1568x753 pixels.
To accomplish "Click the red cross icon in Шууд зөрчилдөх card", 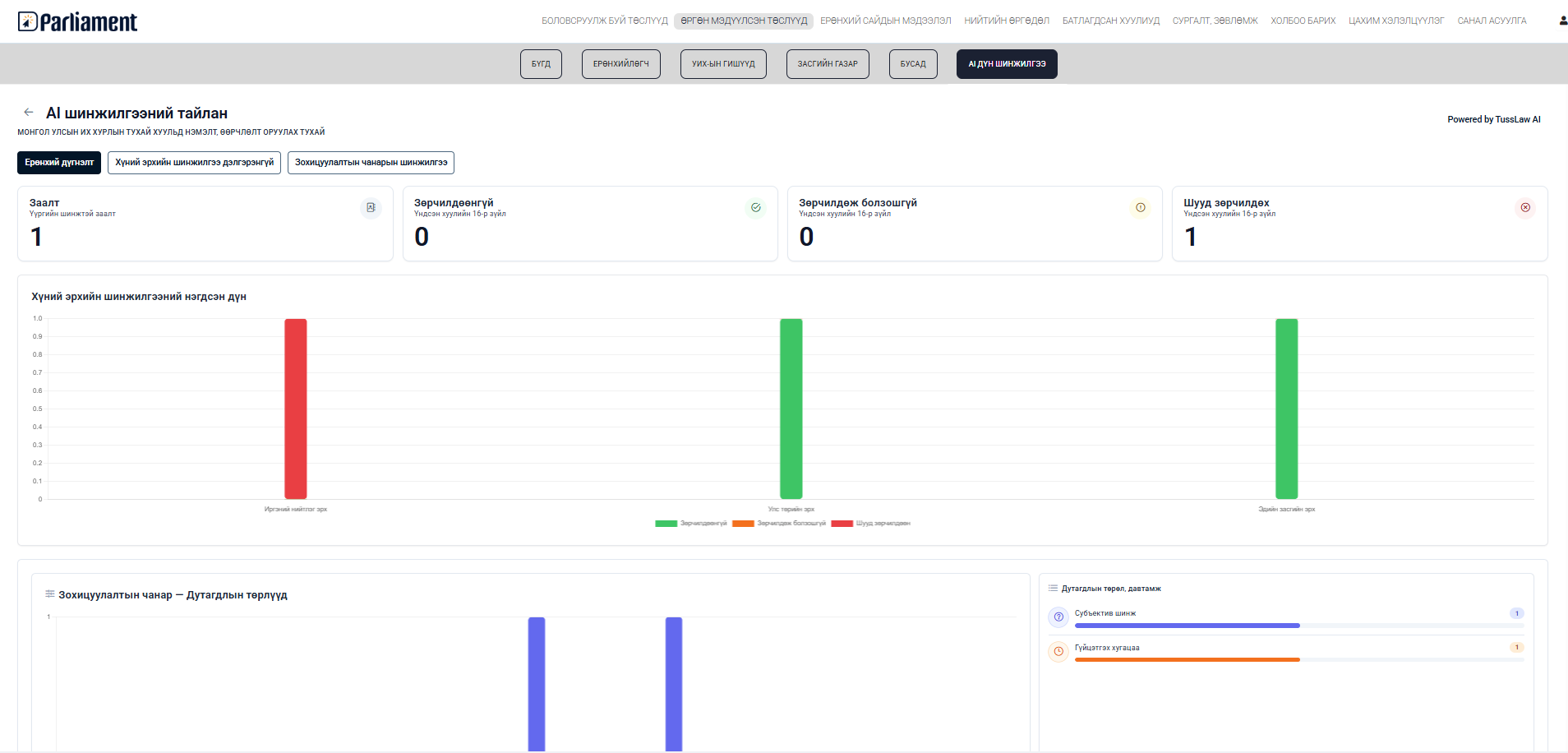I will (x=1525, y=208).
